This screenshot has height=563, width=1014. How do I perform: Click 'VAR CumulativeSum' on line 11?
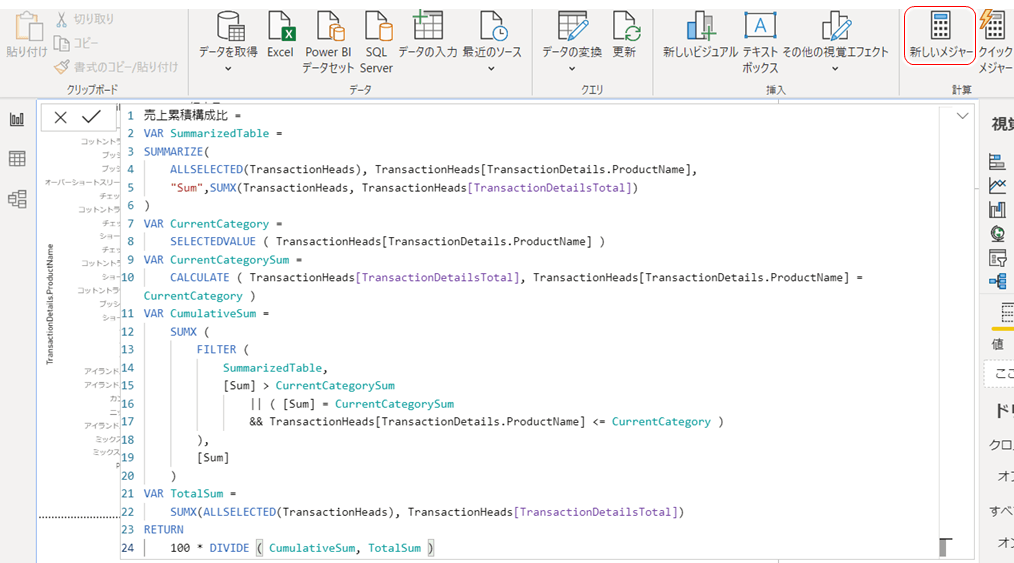(200, 313)
